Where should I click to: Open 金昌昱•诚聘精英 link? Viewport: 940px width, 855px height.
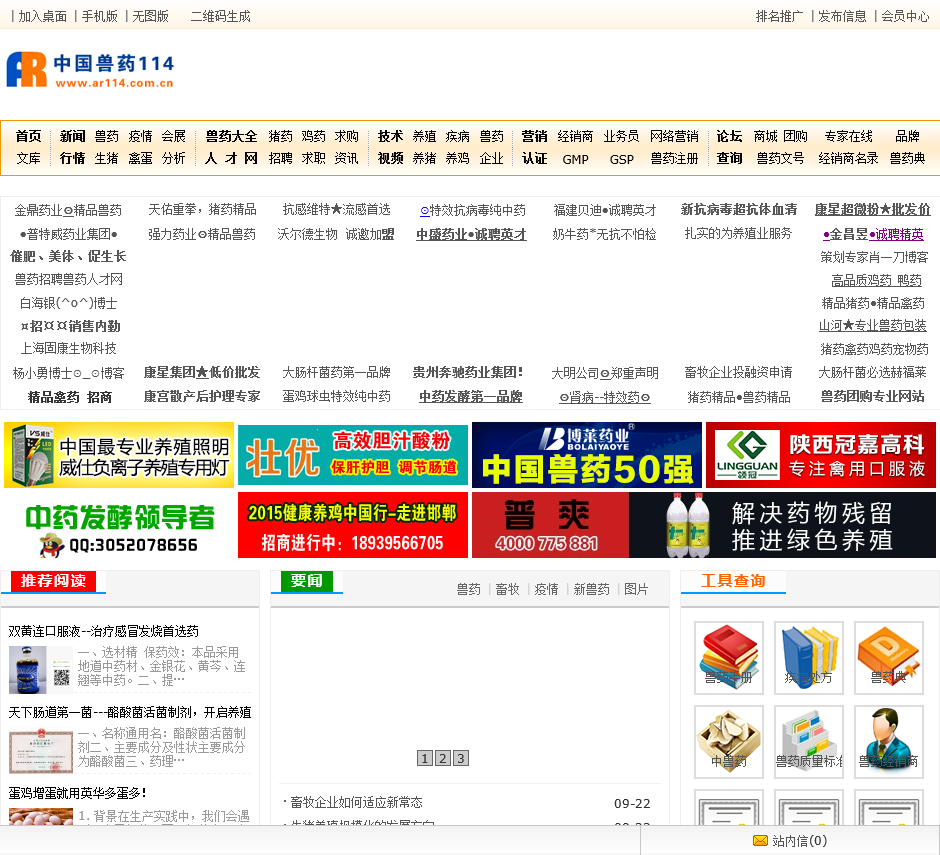click(x=873, y=234)
